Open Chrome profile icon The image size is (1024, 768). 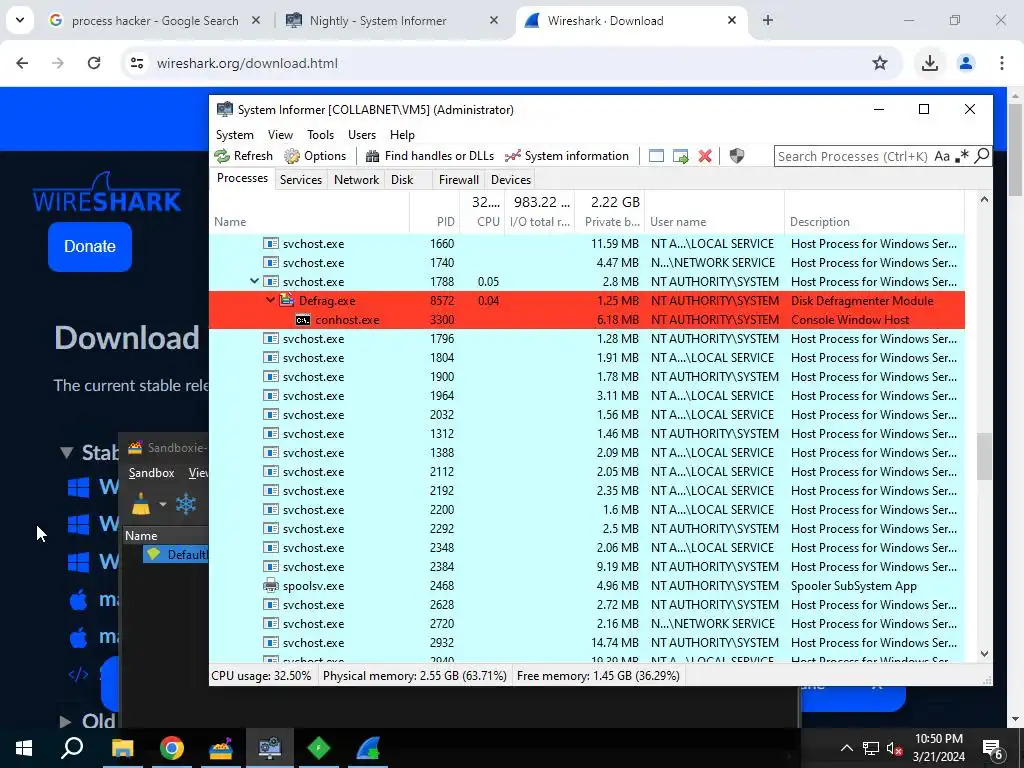tap(966, 63)
